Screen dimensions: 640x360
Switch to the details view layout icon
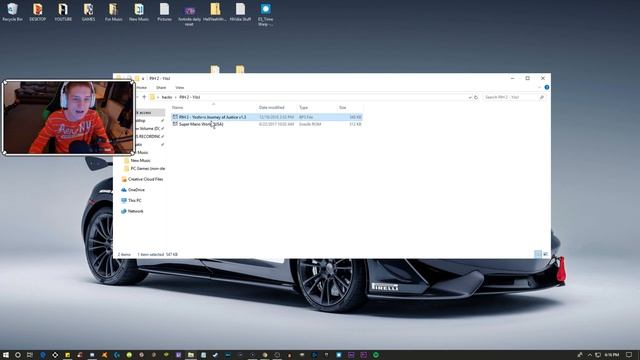point(538,254)
